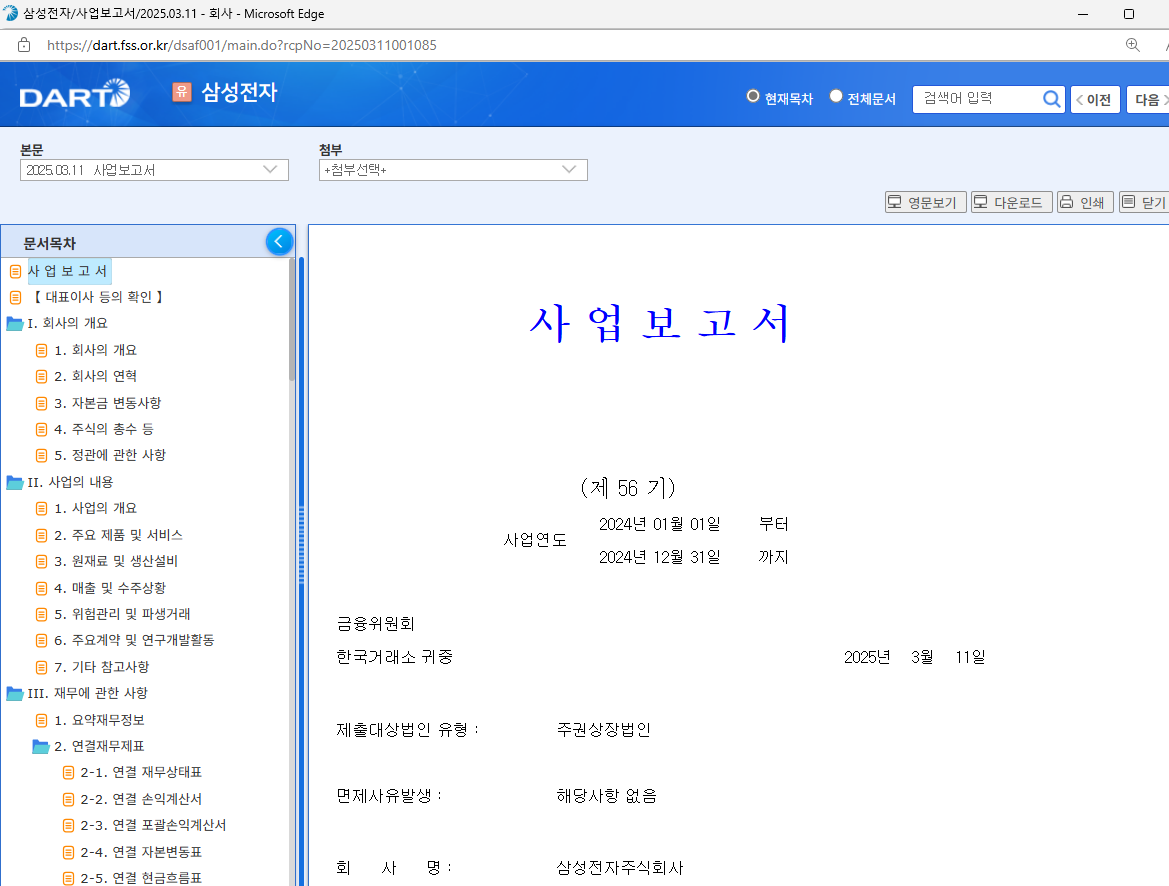Click document icon beside 1. 사업의 개요
Screen dimensions: 1169x886
(x=42, y=509)
